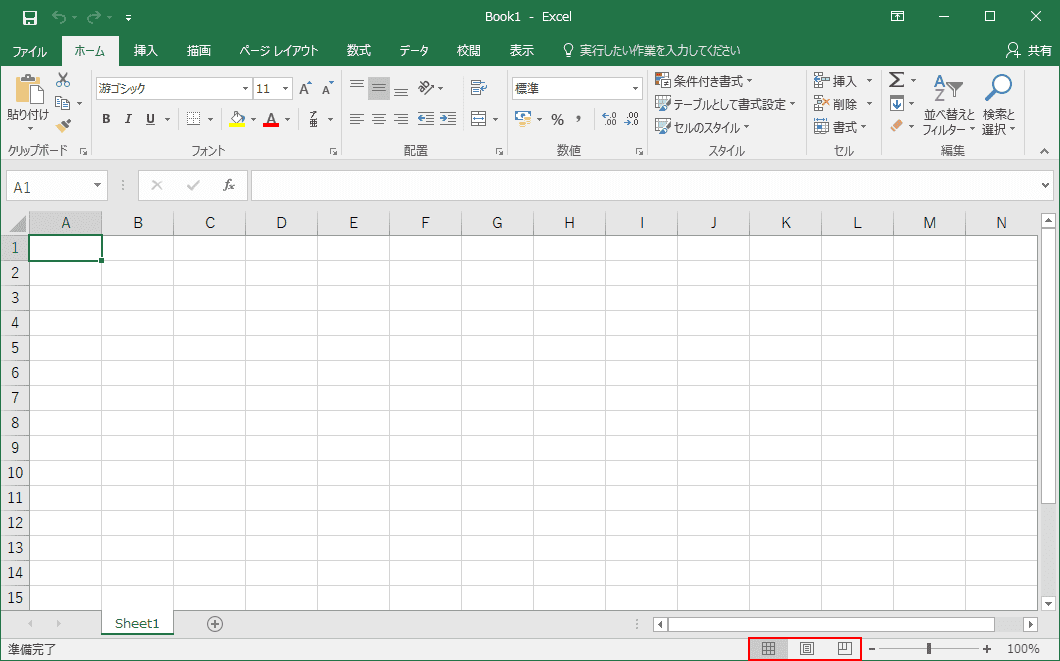
Task: Click the Select All corner triangle
Action: coord(16,222)
